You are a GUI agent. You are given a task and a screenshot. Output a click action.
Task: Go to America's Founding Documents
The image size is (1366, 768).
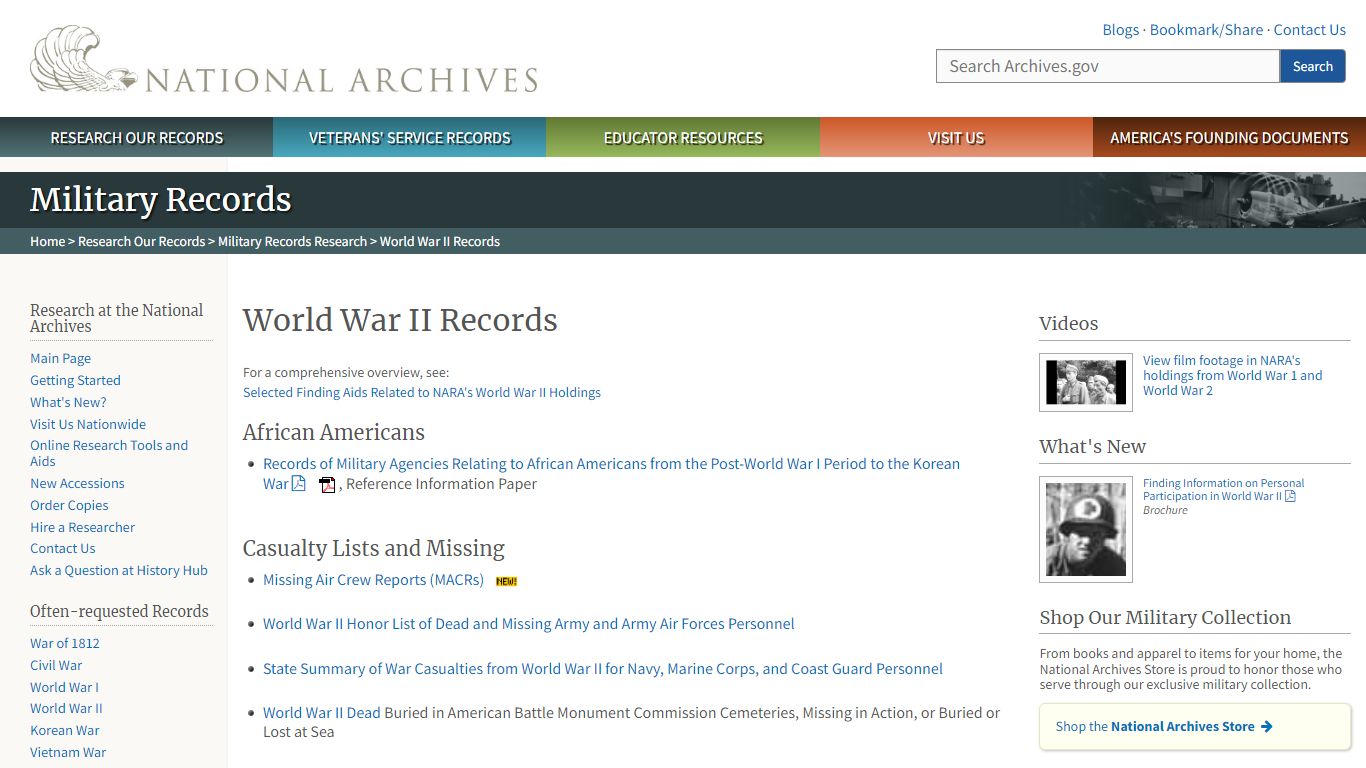point(1229,138)
